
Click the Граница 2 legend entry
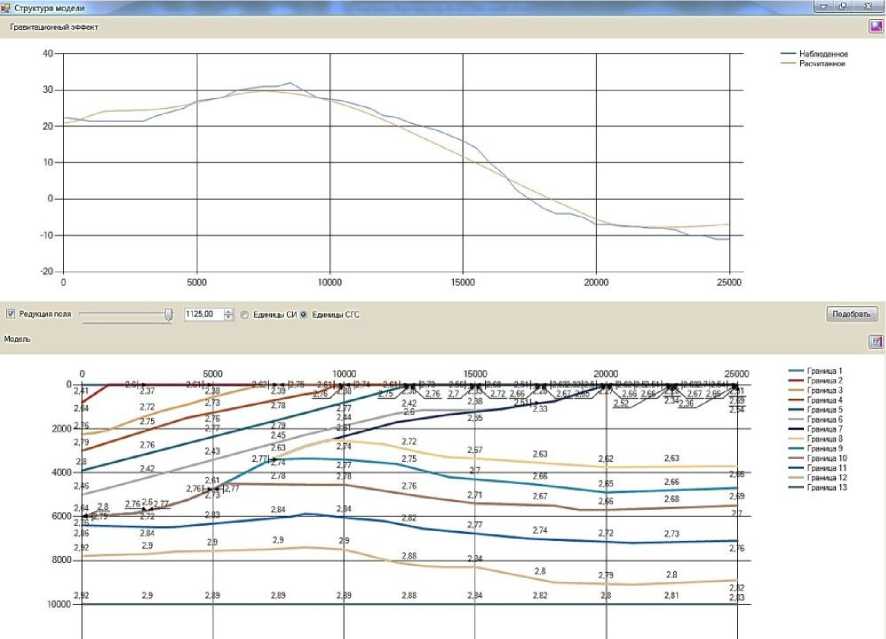pyautogui.click(x=815, y=381)
